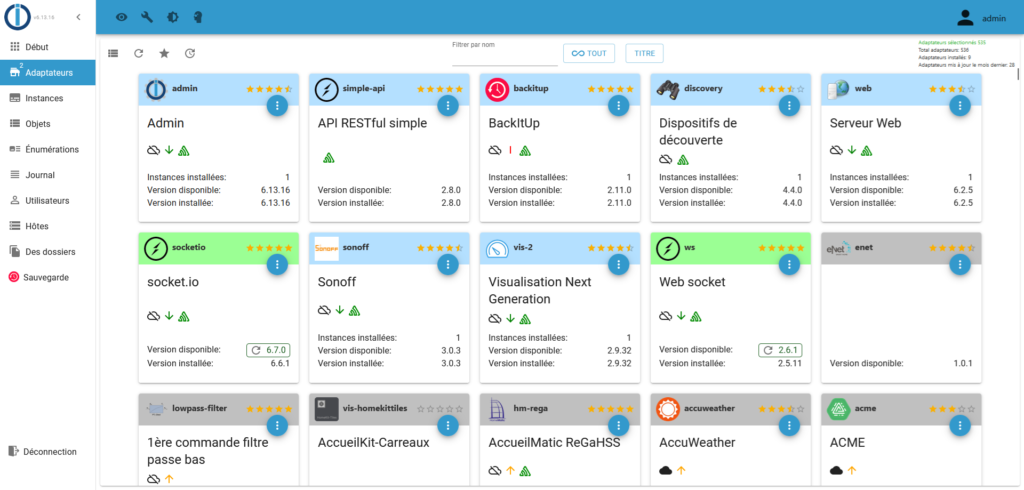Open the three-dot menu on vis-2 card
The height and width of the screenshot is (490, 1024).
(618, 265)
